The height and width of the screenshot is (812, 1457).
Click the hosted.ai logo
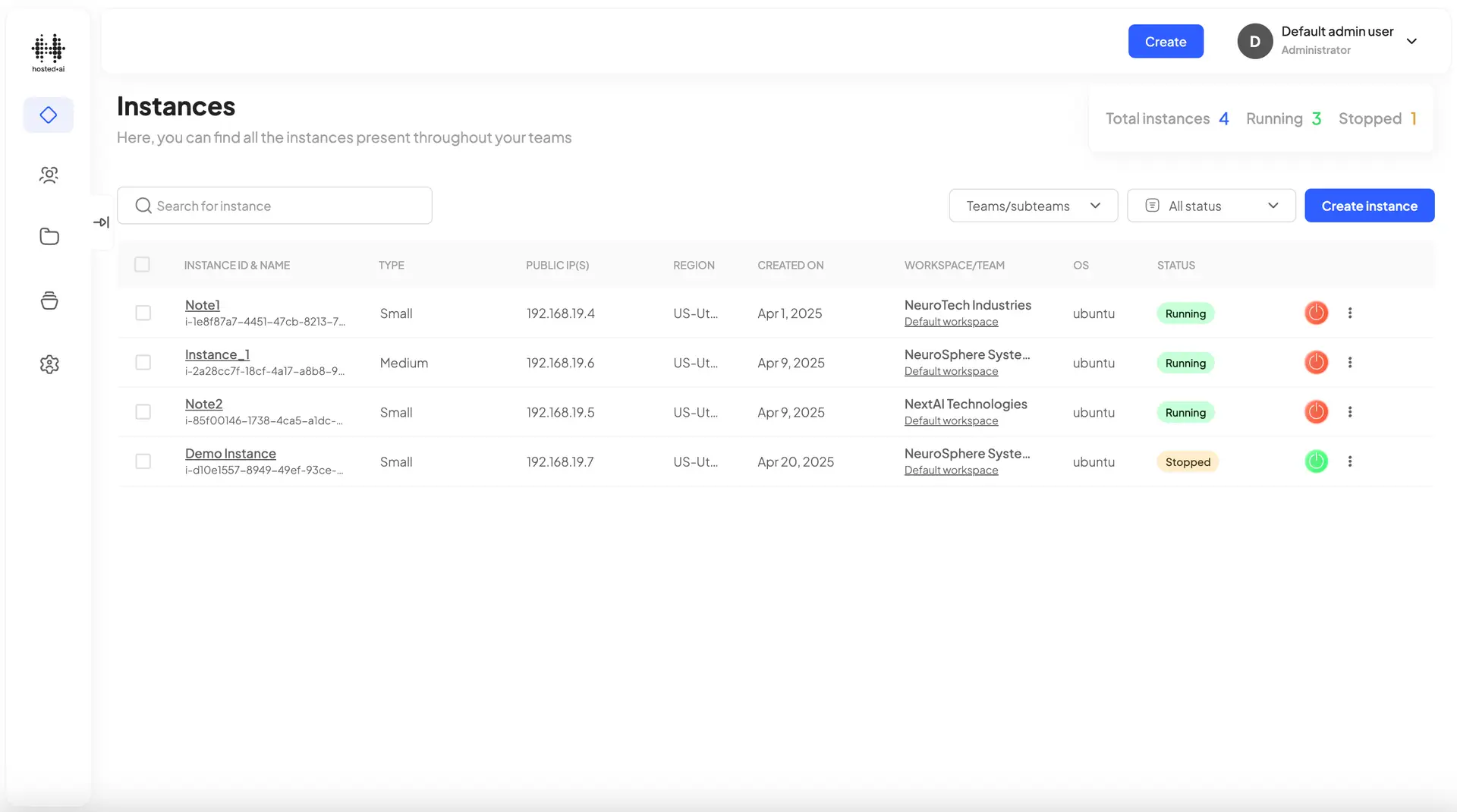pyautogui.click(x=48, y=51)
